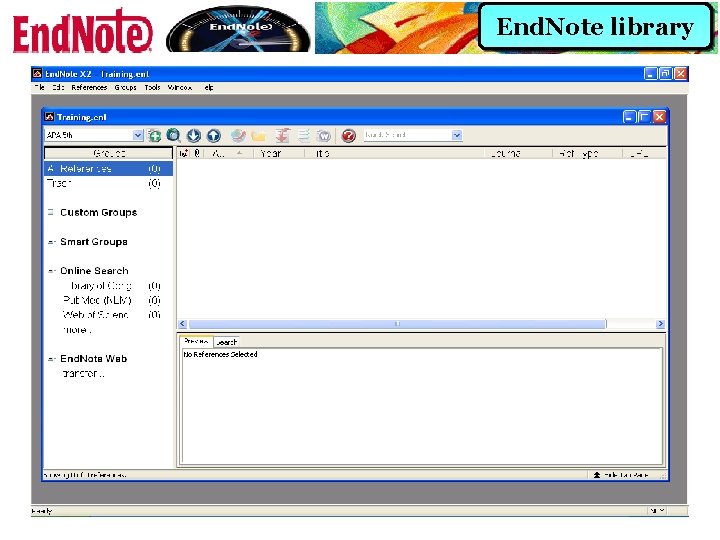Select Web of Science online search

coord(108,315)
